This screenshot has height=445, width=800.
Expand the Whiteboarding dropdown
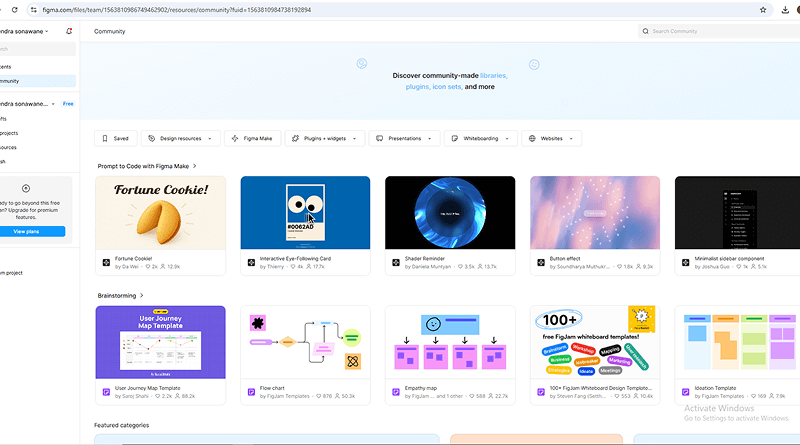click(x=482, y=138)
